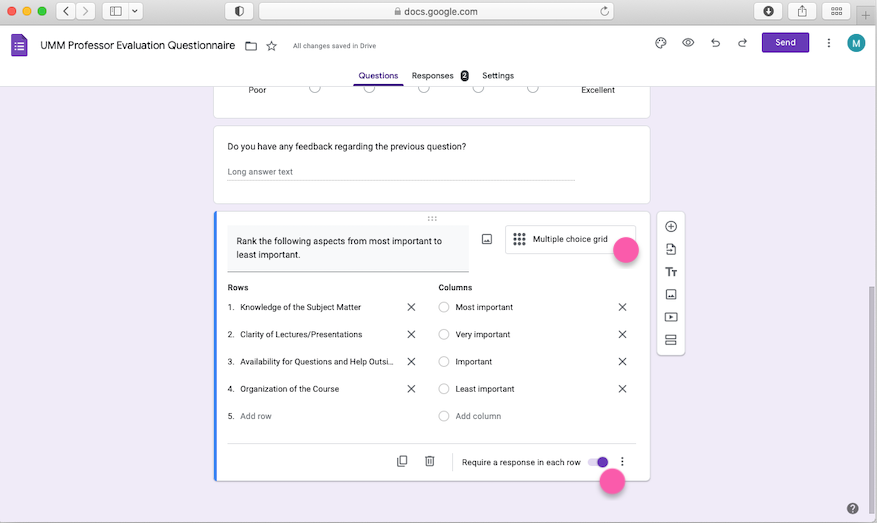Click the undo arrow in the header

pos(715,43)
